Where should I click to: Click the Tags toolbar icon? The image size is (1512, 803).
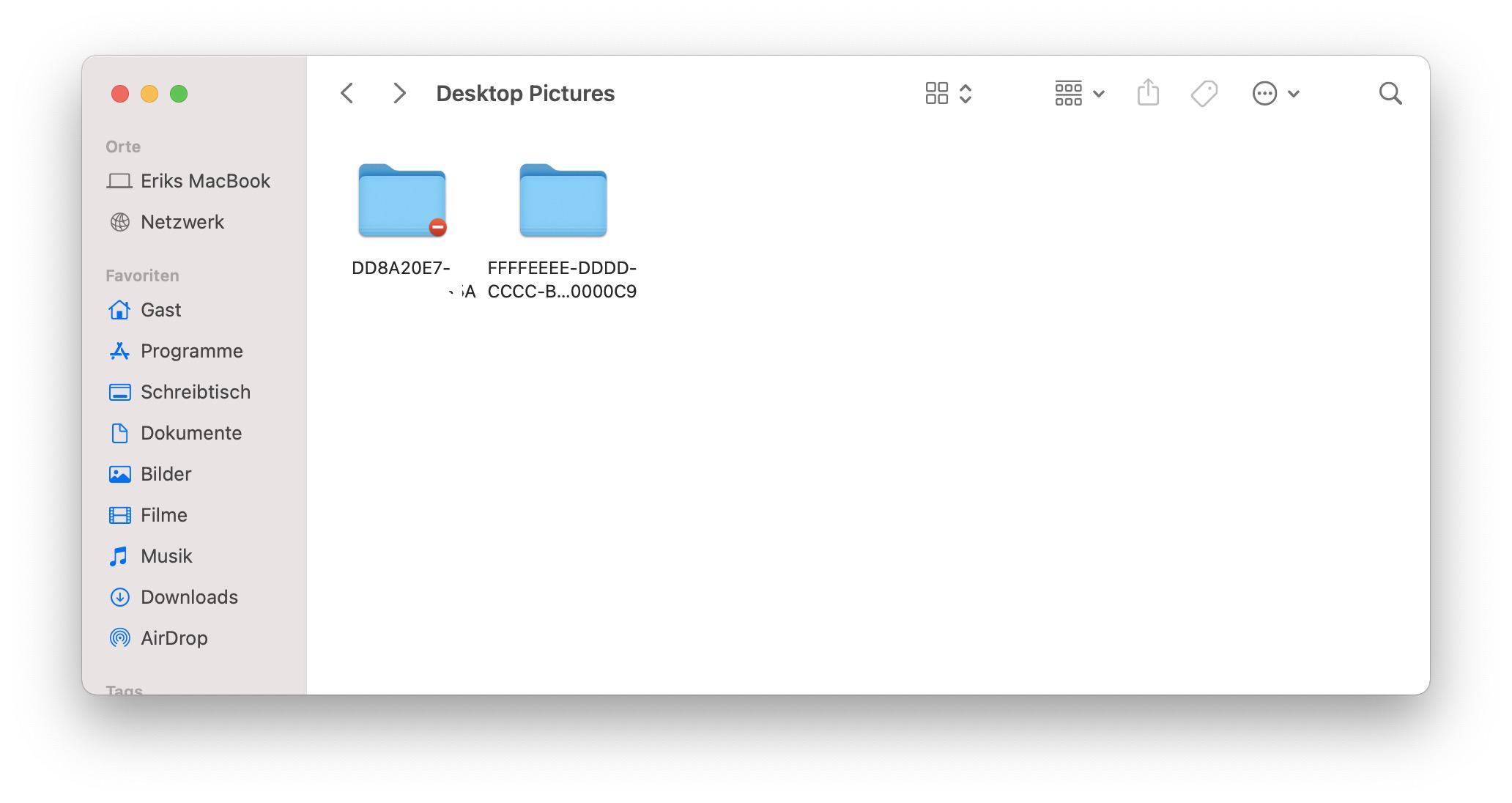[1204, 94]
